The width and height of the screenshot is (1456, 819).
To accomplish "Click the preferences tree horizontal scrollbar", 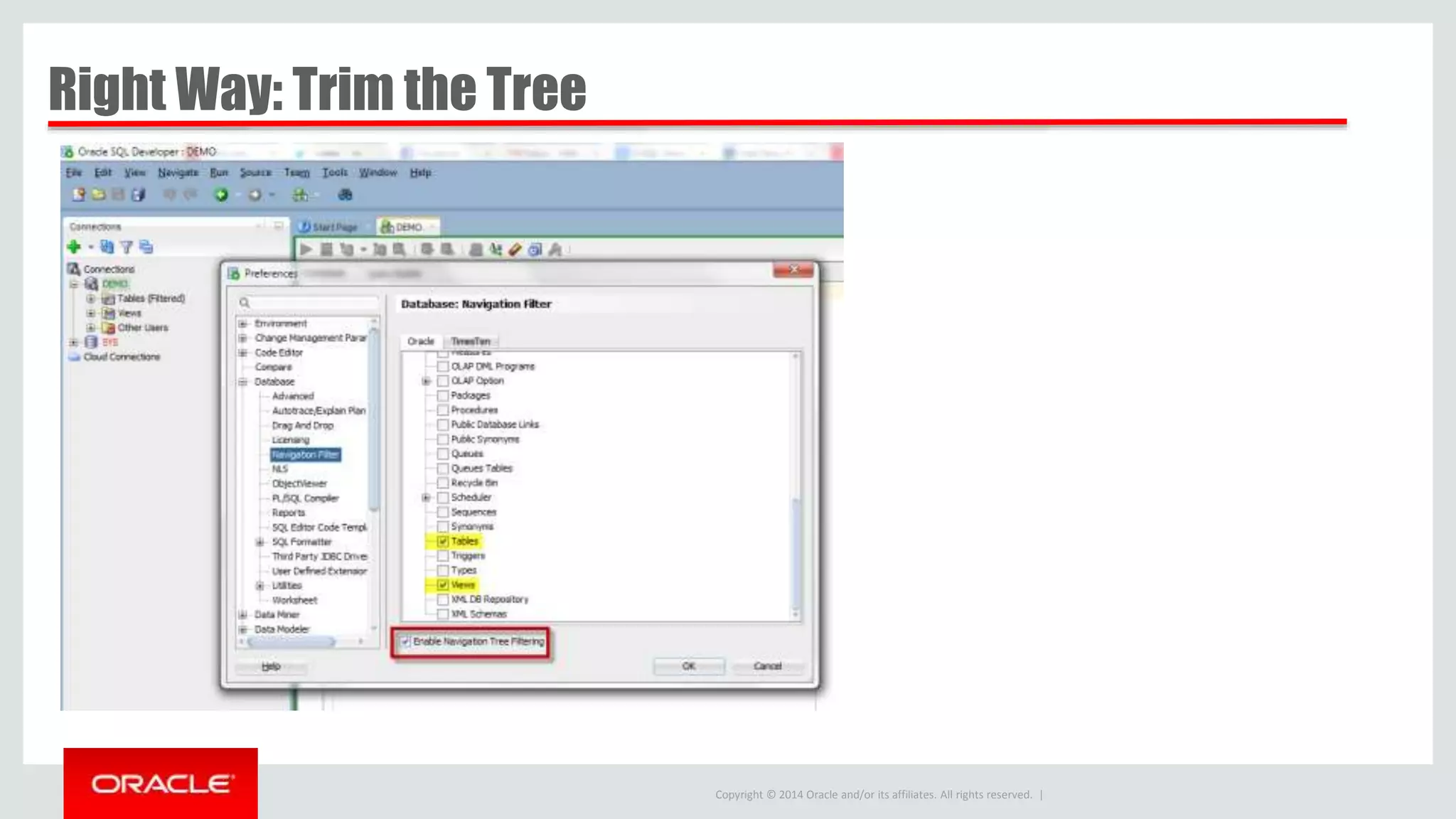I will click(291, 642).
